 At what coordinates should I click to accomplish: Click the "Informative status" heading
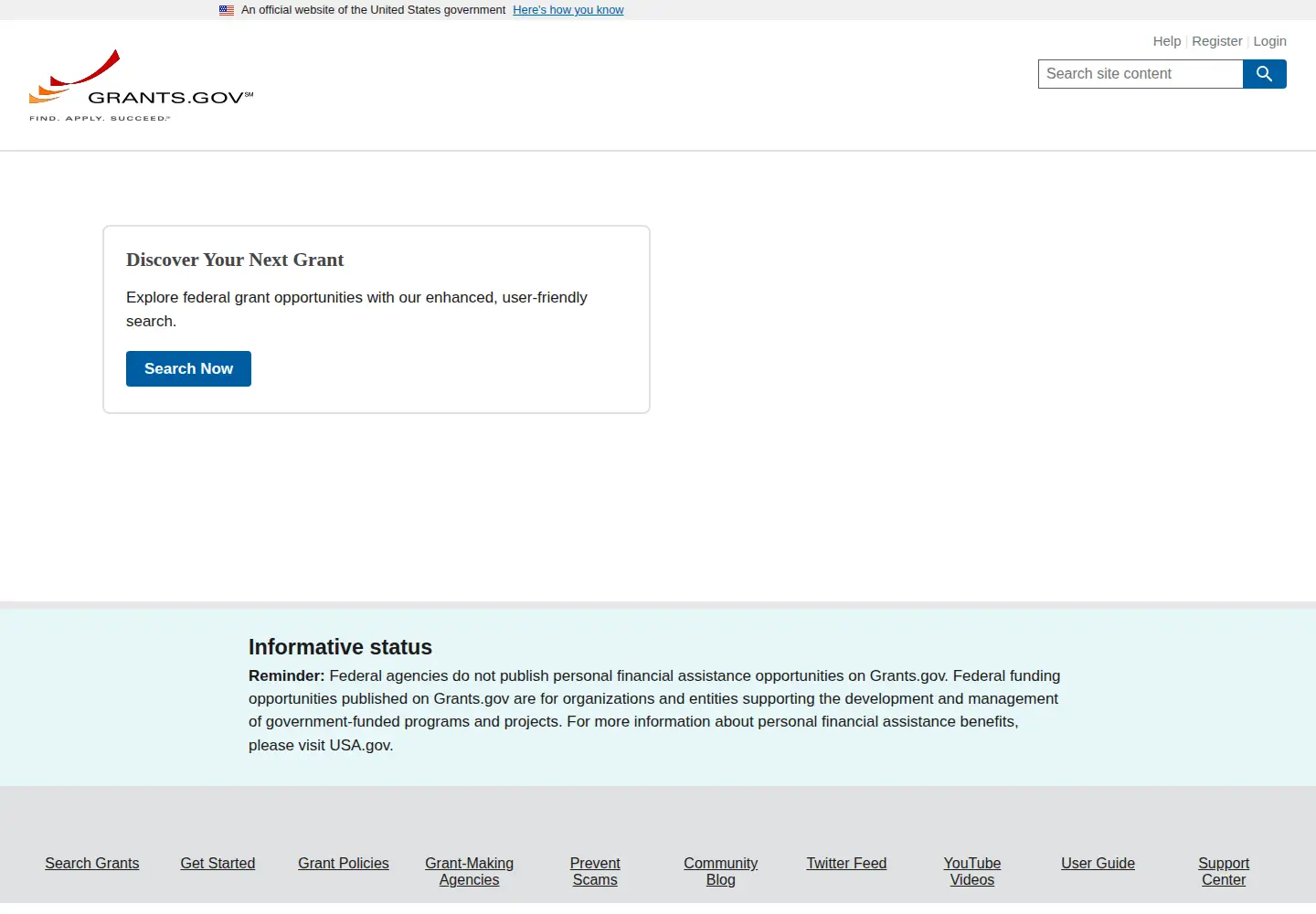click(340, 647)
